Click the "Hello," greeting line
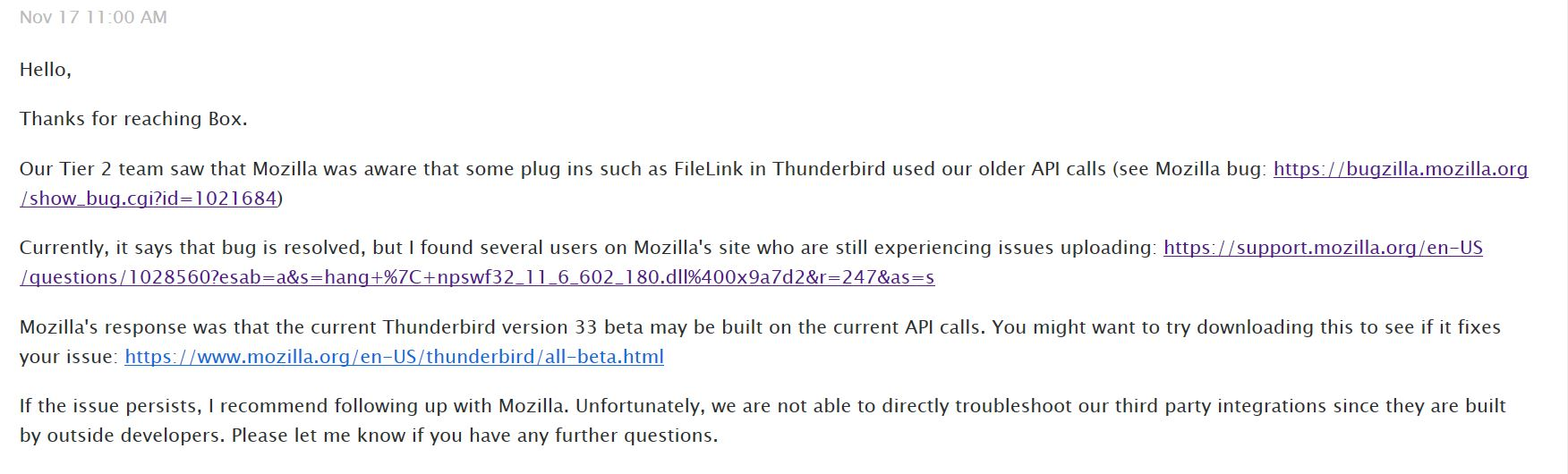The height and width of the screenshot is (474, 1568). coord(46,70)
